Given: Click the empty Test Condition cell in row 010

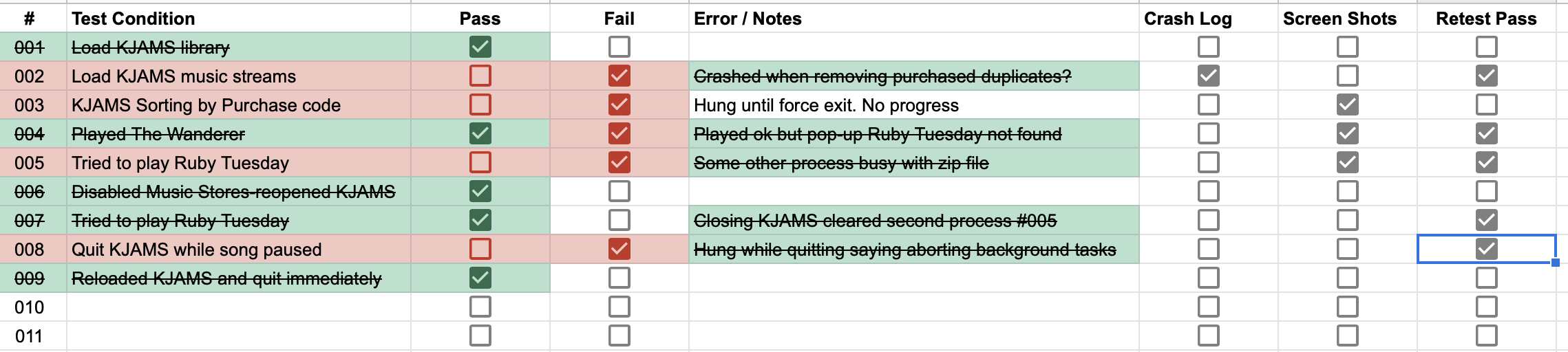Looking at the screenshot, I should click(x=238, y=307).
